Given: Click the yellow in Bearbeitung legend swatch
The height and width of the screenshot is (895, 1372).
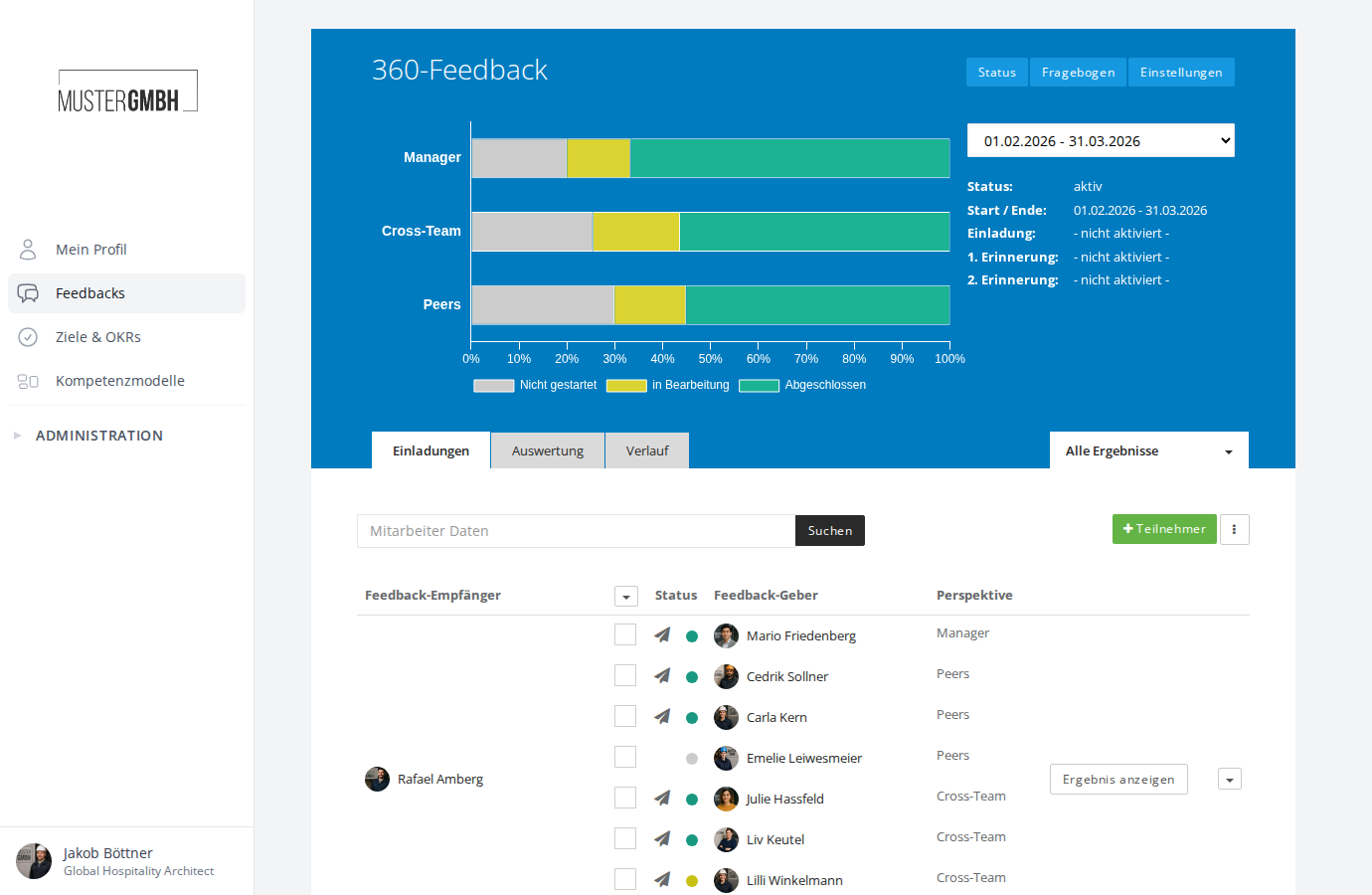Looking at the screenshot, I should [x=626, y=385].
